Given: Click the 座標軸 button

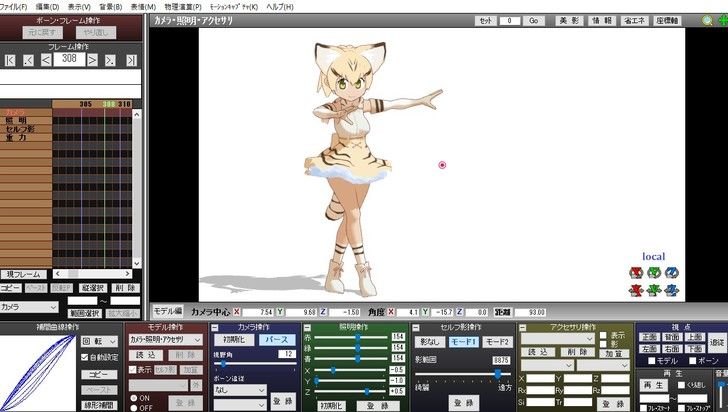Looking at the screenshot, I should 667,21.
